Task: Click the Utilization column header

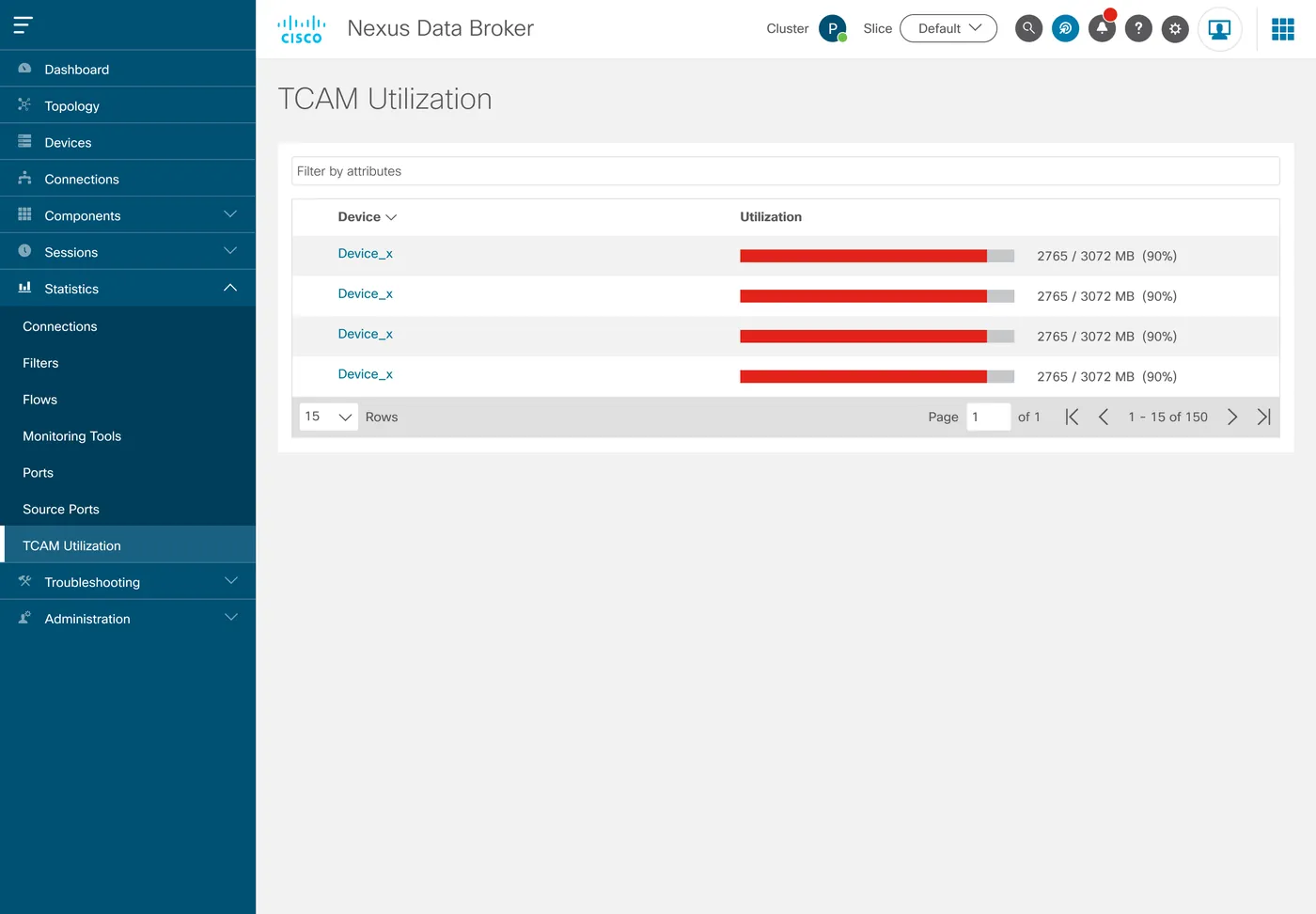Action: pyautogui.click(x=771, y=217)
